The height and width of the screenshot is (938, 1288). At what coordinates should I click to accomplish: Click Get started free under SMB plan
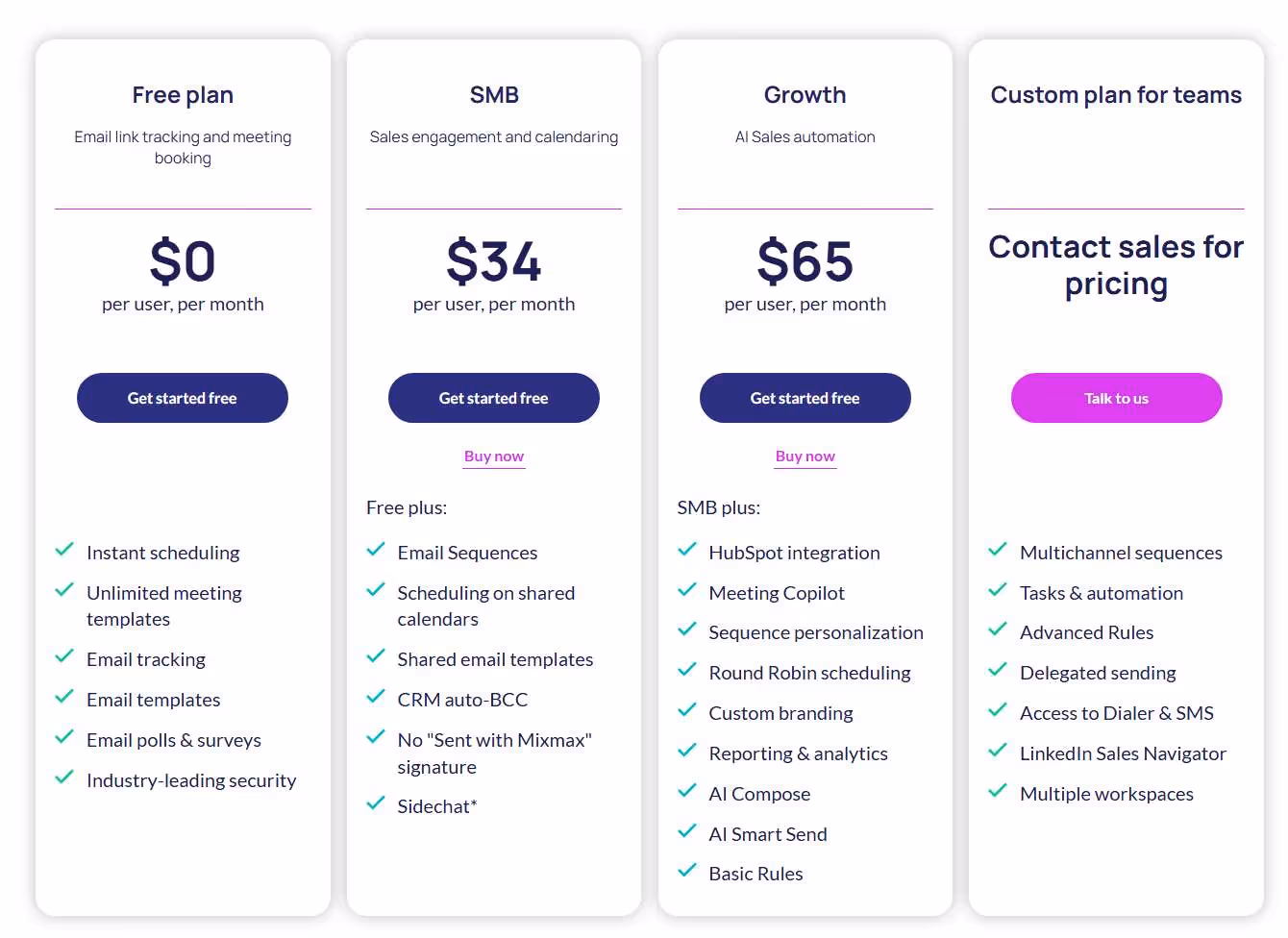point(493,397)
